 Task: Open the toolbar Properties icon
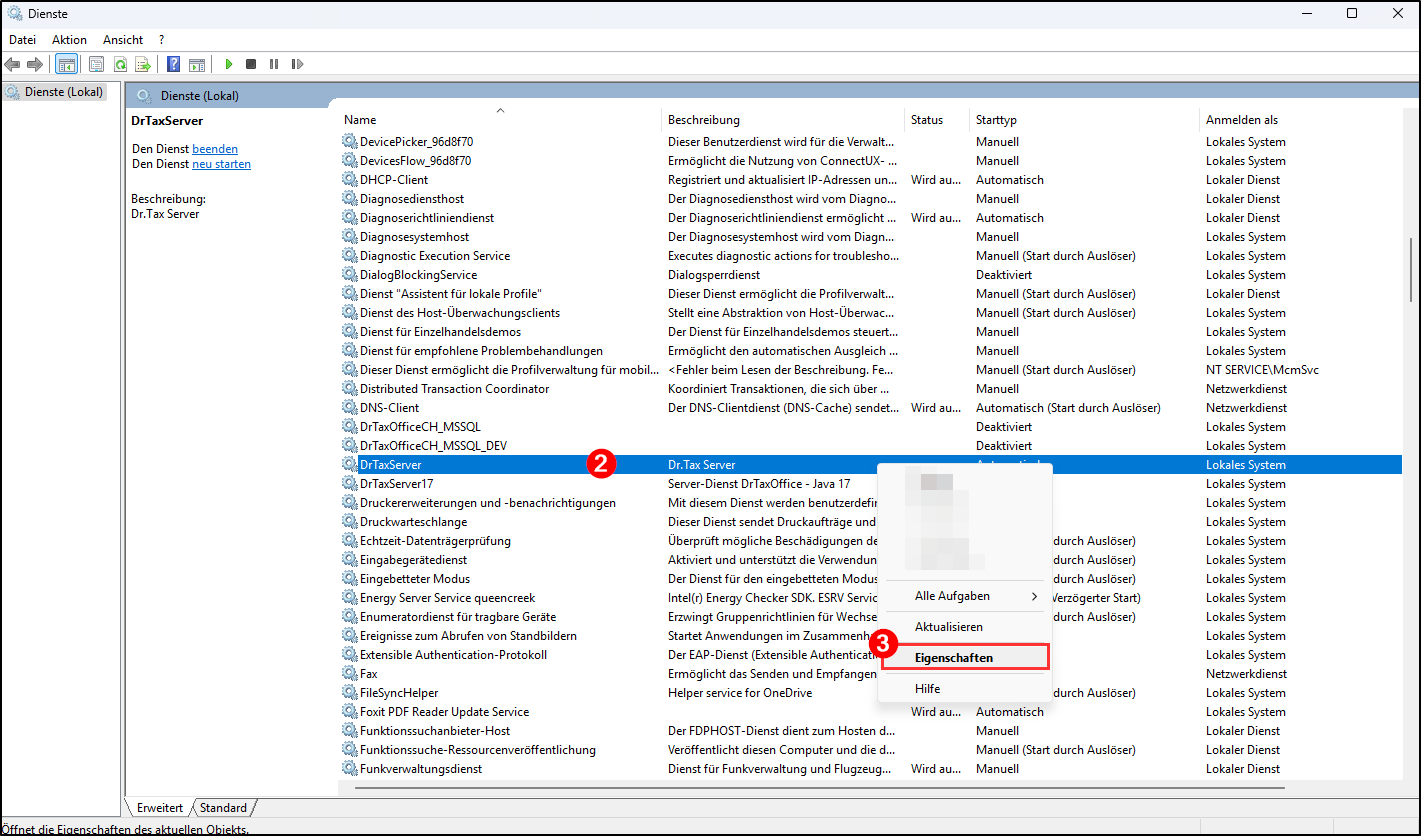point(97,64)
